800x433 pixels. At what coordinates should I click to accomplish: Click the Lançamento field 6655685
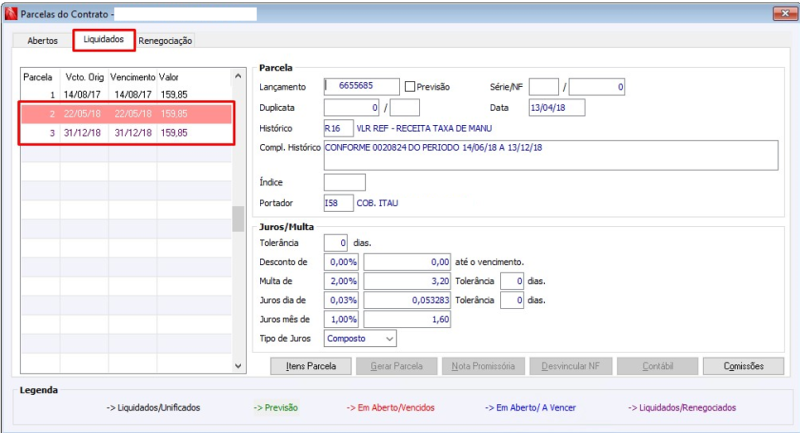click(x=362, y=86)
